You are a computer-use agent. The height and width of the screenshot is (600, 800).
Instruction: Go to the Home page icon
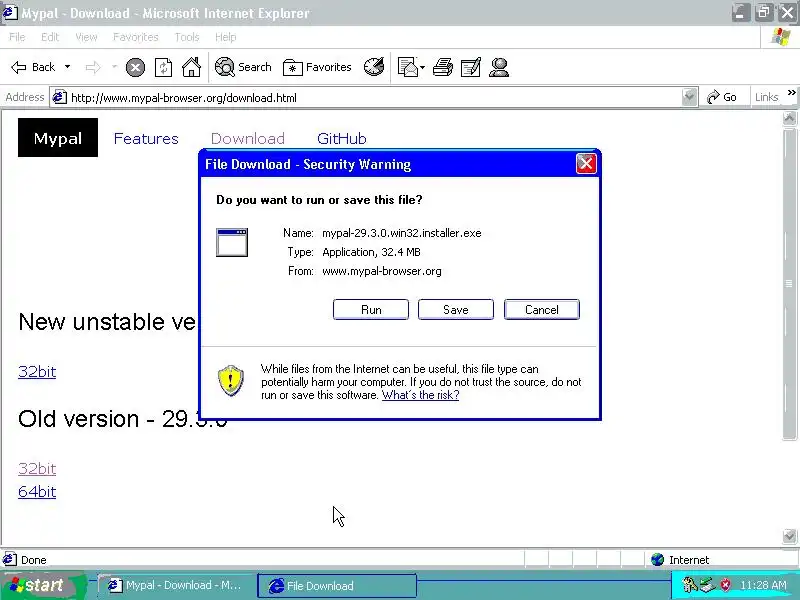click(x=191, y=67)
